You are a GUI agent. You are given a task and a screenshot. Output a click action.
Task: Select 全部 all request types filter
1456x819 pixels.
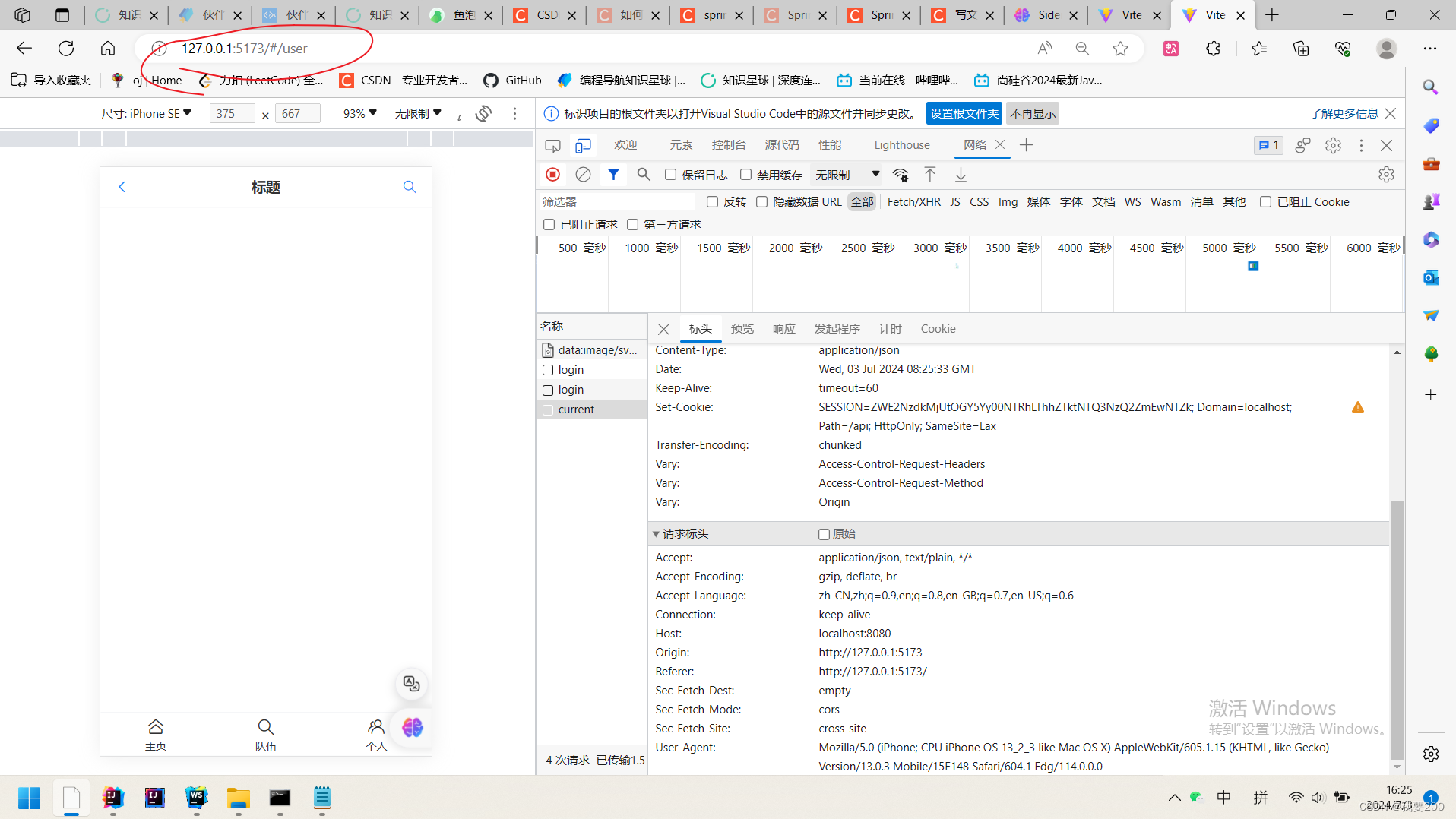[x=862, y=202]
